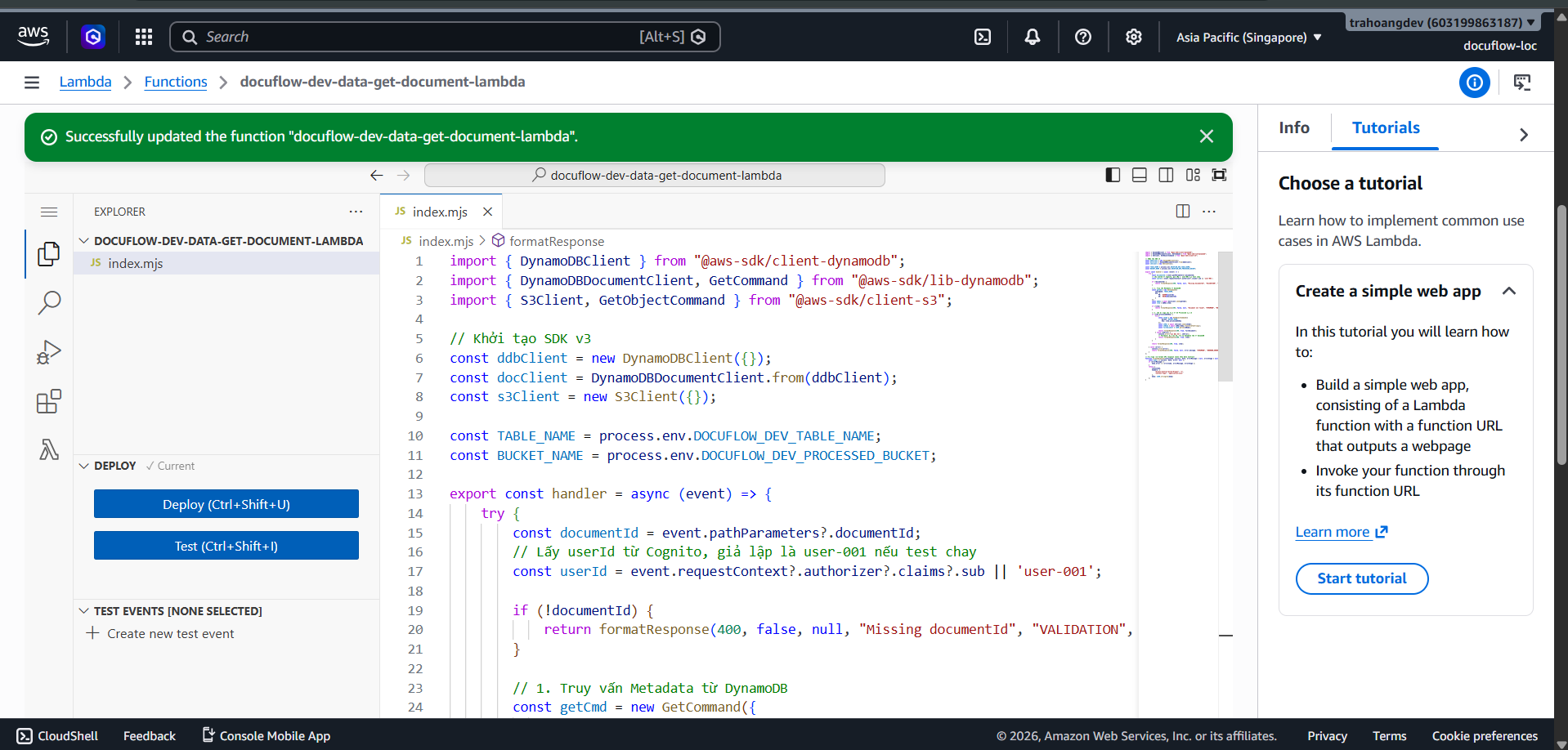1568x750 pixels.
Task: Open editor more actions menu
Action: point(1209,212)
